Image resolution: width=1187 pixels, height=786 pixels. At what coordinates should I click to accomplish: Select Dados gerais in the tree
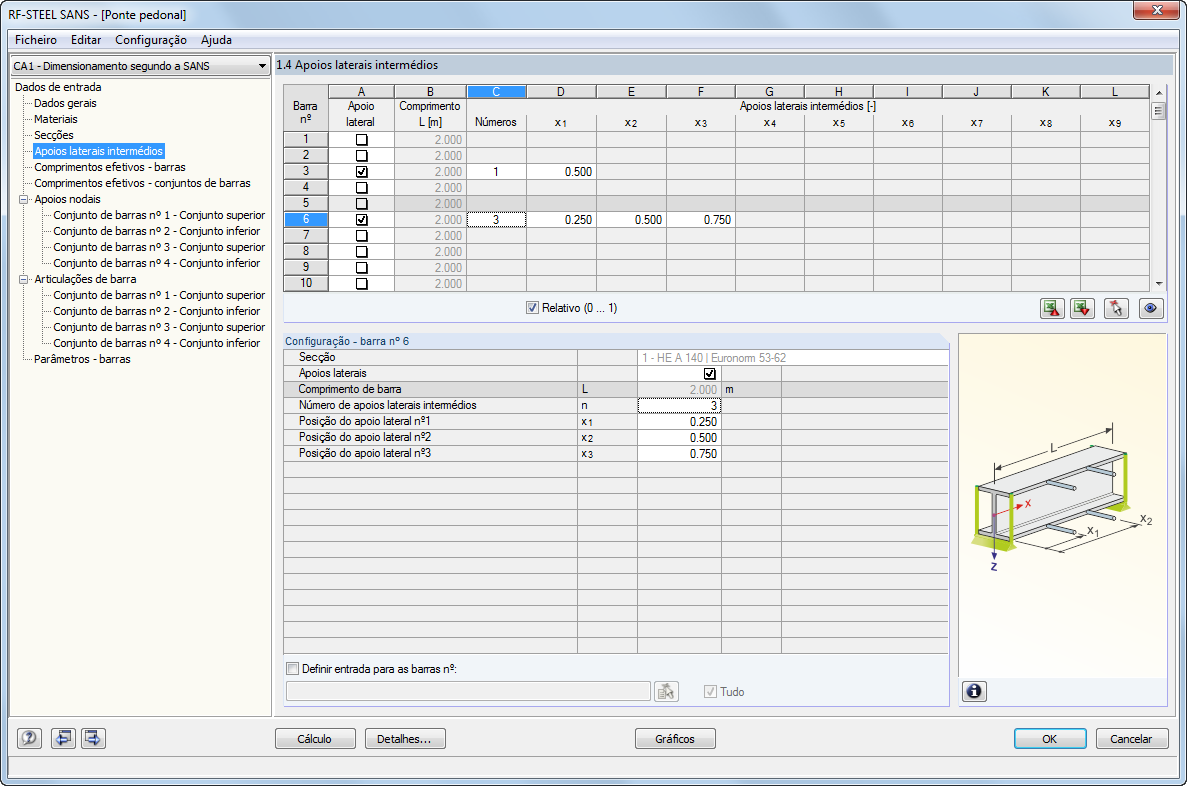pyautogui.click(x=65, y=103)
